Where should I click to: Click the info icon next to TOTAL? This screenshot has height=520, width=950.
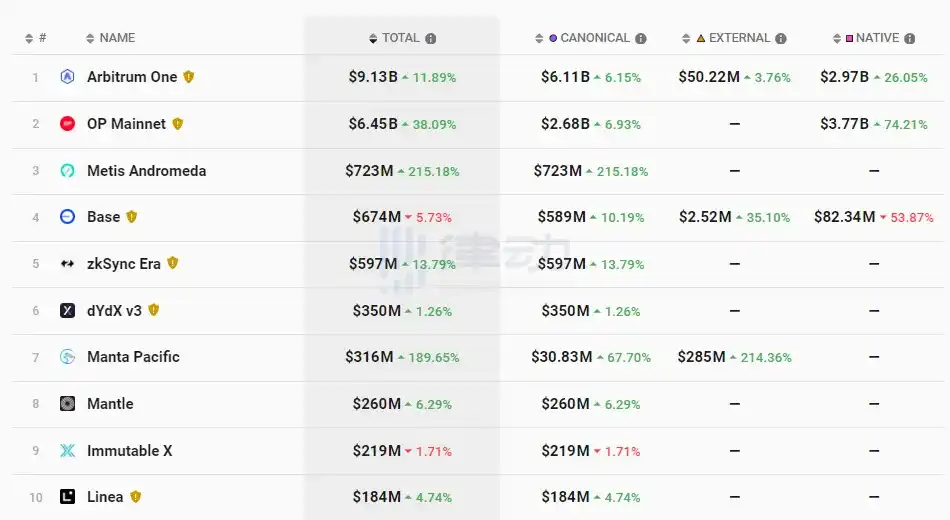(x=431, y=39)
